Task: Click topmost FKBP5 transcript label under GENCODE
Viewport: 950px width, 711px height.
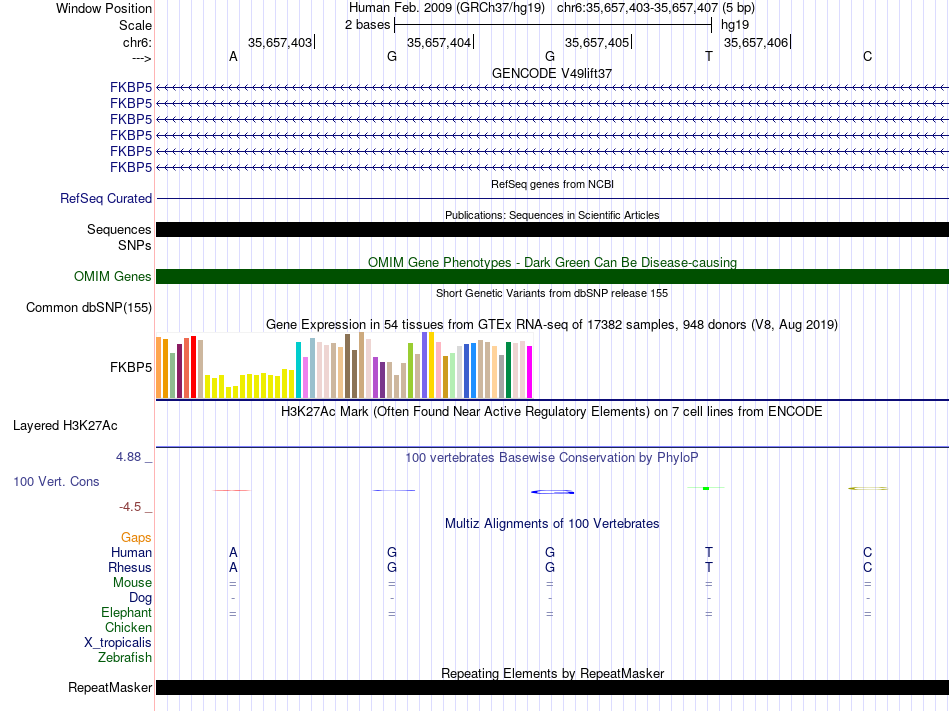Action: pos(131,87)
